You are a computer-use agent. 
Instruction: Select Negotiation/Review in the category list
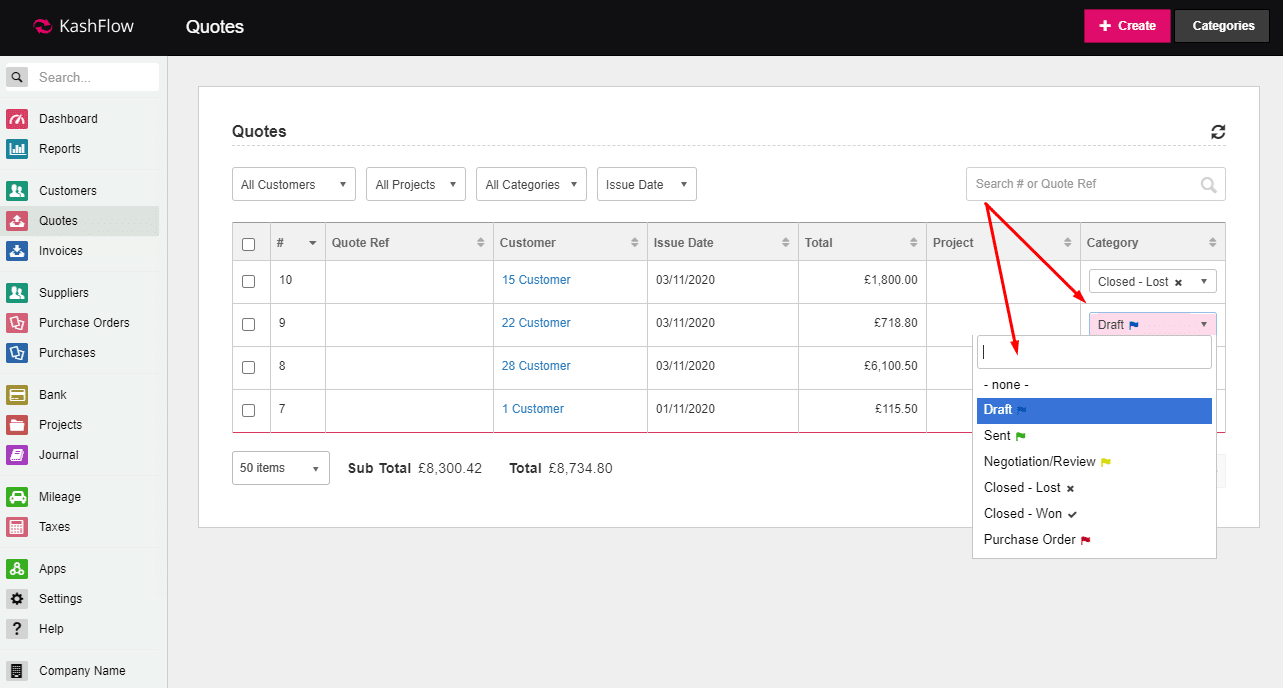click(x=1040, y=462)
